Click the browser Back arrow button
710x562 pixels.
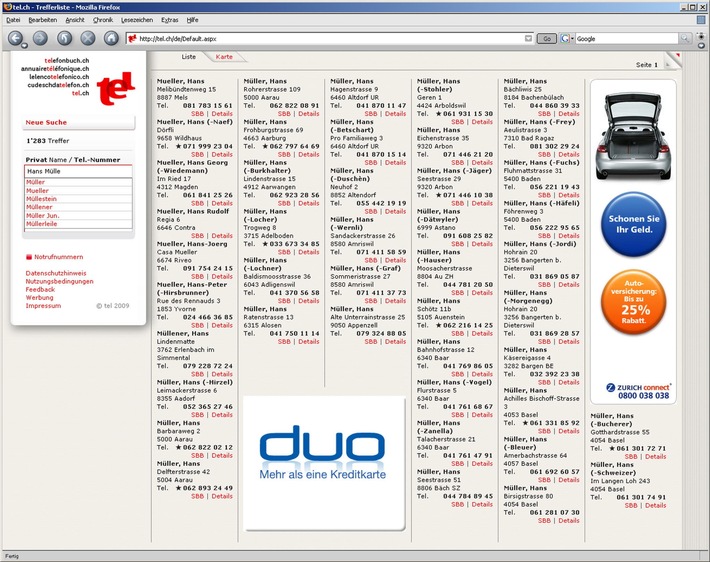[x=16, y=38]
